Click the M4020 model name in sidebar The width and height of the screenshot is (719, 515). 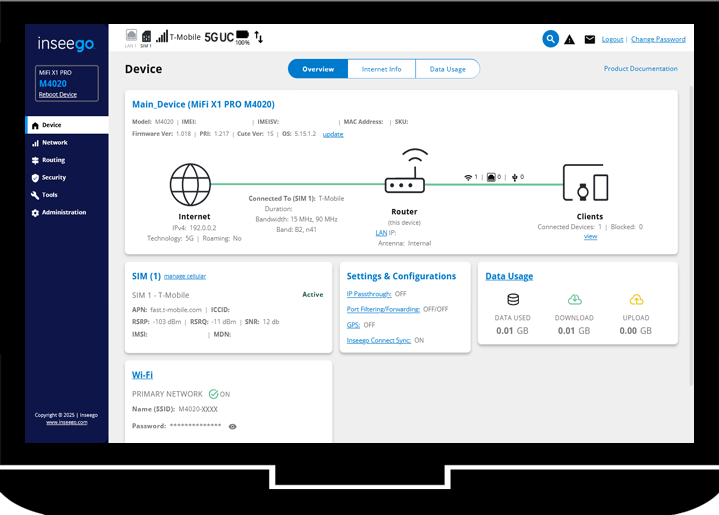point(53,84)
